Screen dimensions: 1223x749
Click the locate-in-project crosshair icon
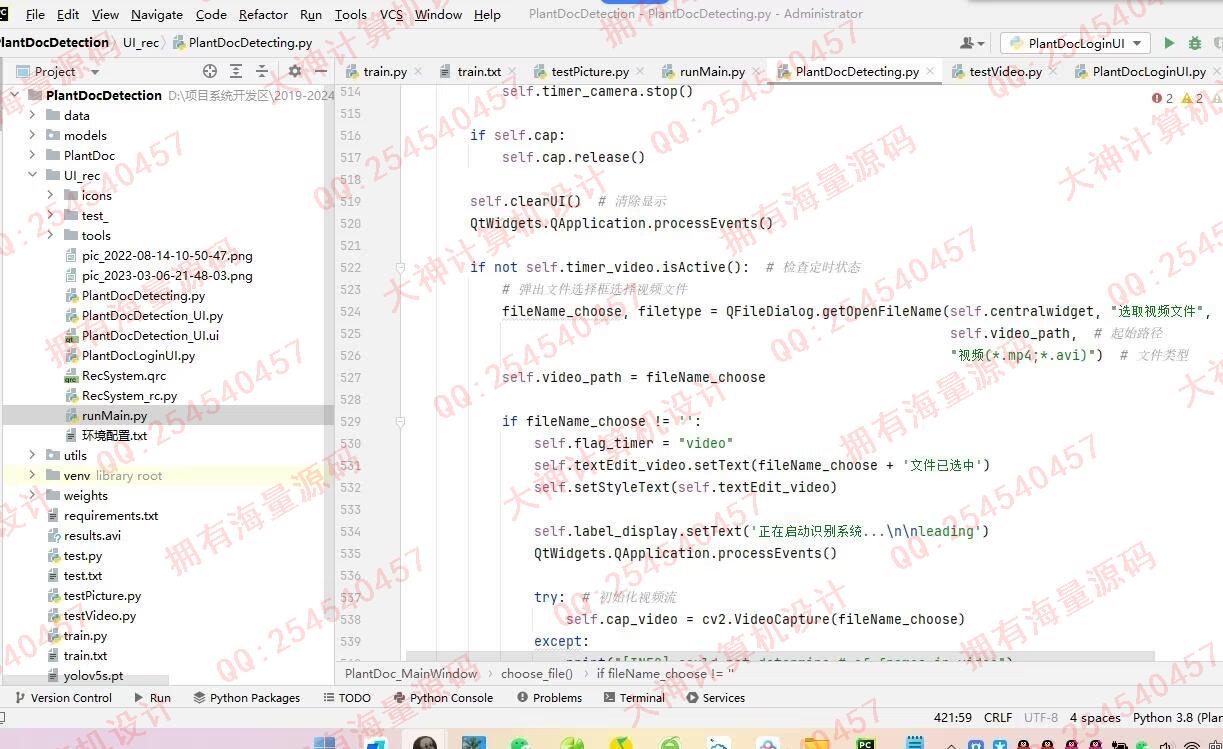(209, 71)
